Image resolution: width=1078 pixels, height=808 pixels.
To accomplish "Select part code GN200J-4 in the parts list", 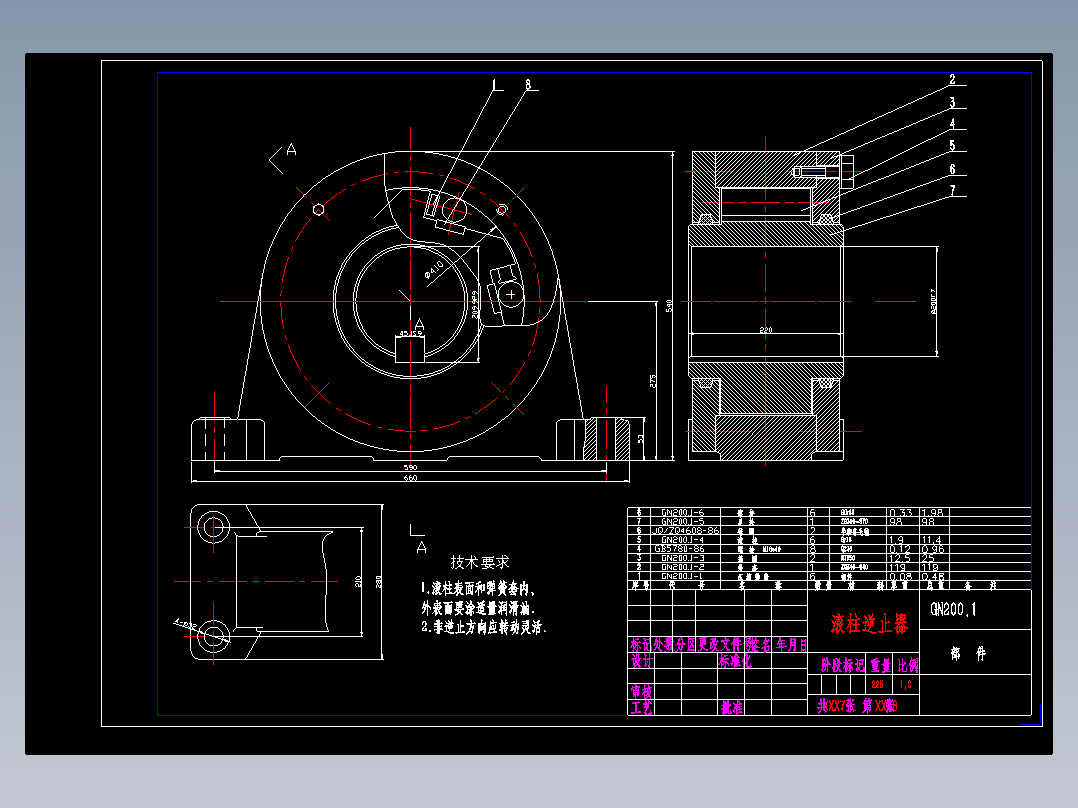I will [683, 540].
